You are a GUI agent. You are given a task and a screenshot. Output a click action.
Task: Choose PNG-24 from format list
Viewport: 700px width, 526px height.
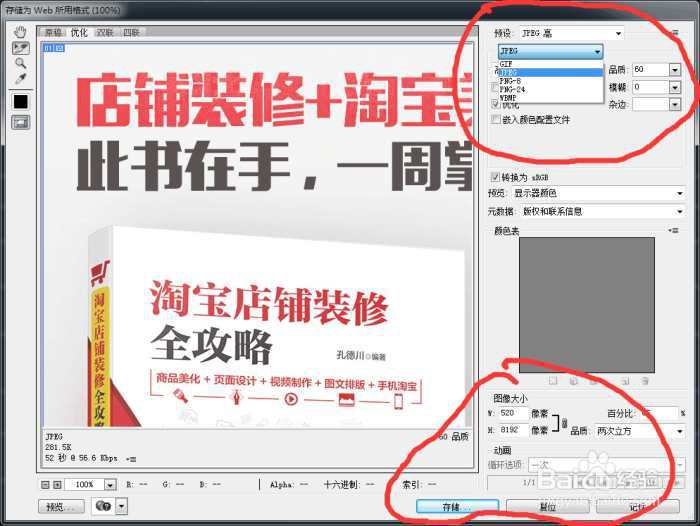click(550, 89)
